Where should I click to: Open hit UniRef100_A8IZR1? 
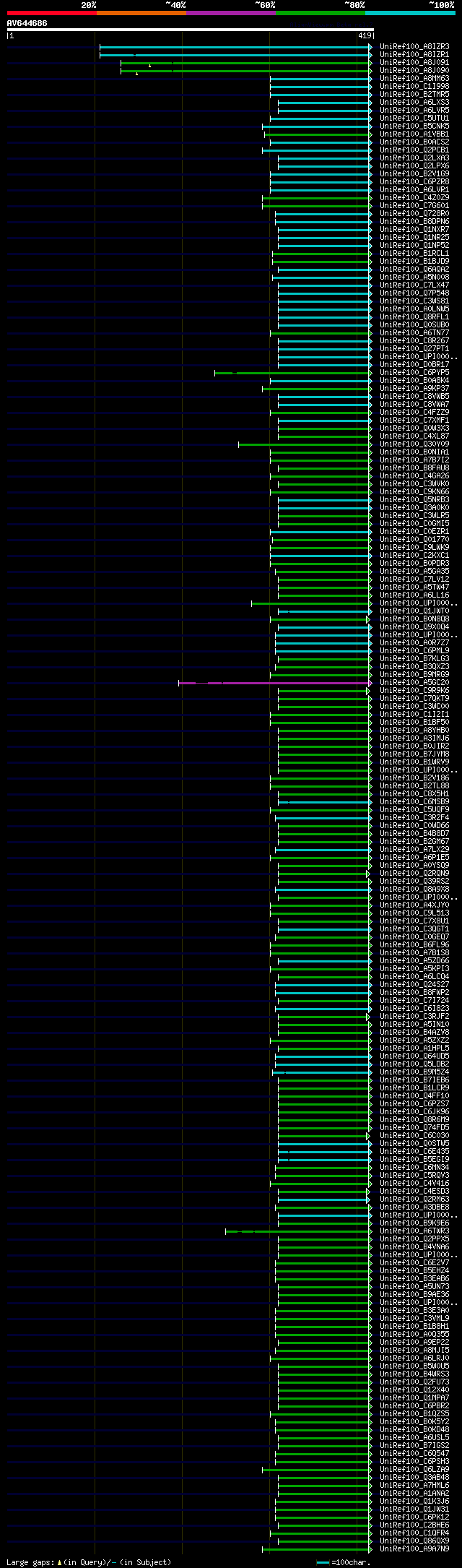[x=414, y=54]
